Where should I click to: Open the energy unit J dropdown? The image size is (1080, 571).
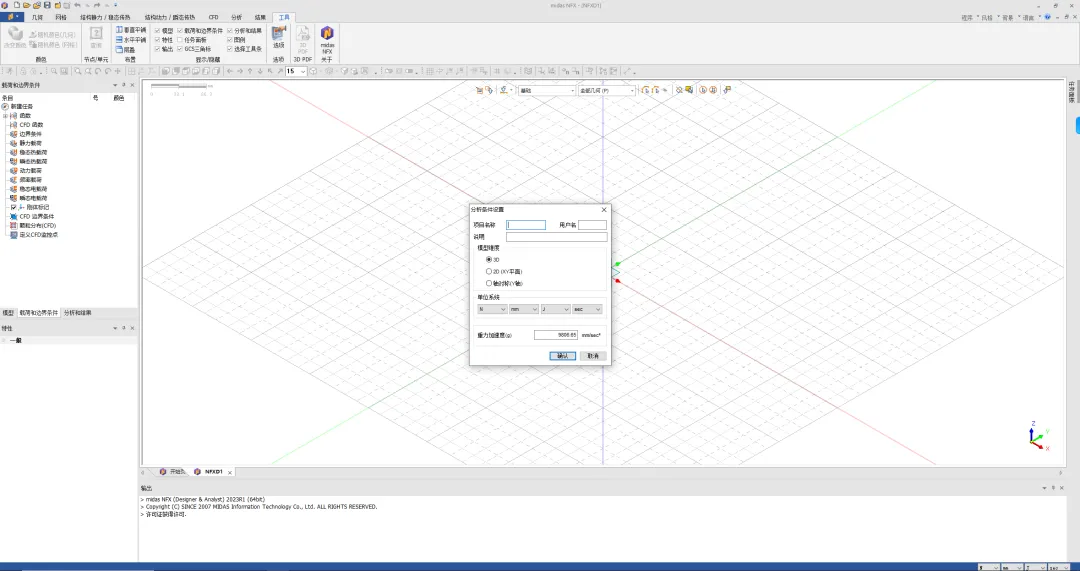(x=555, y=309)
